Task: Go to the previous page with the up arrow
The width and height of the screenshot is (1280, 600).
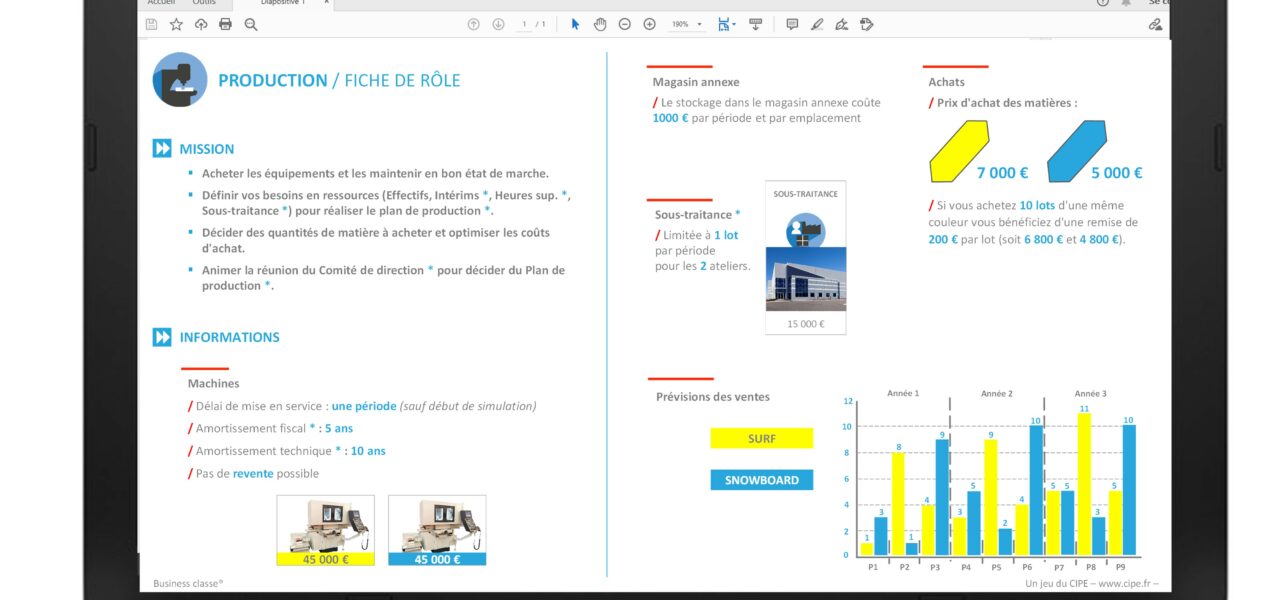Action: 474,24
